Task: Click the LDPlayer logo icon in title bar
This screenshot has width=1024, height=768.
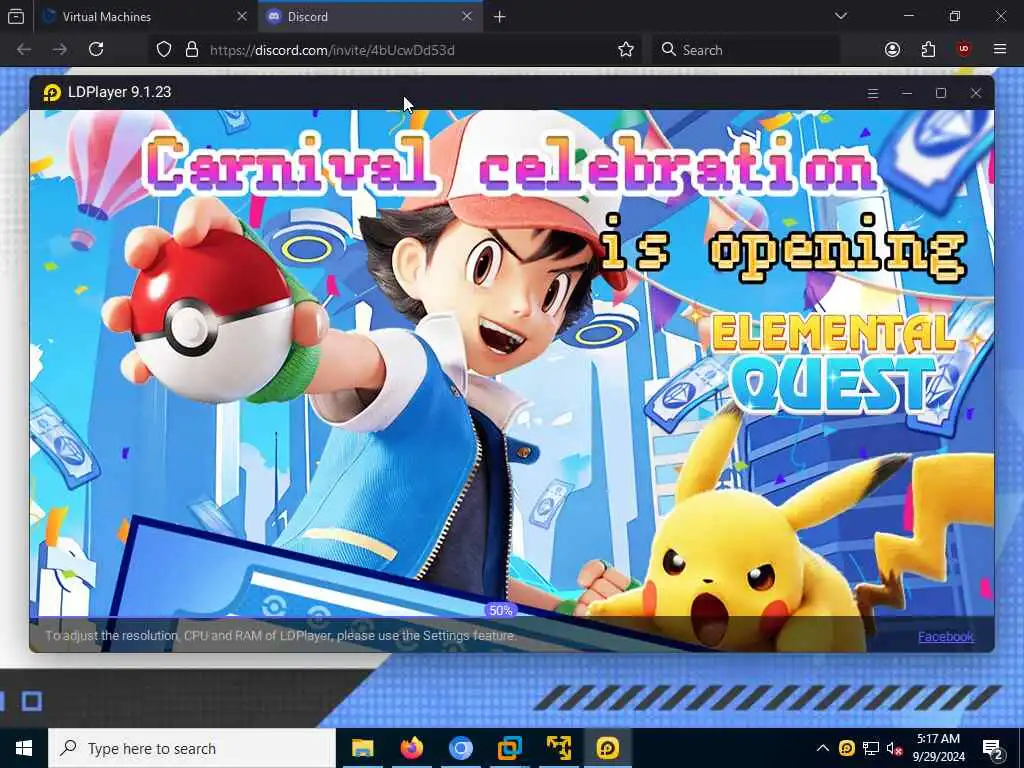Action: coord(52,93)
